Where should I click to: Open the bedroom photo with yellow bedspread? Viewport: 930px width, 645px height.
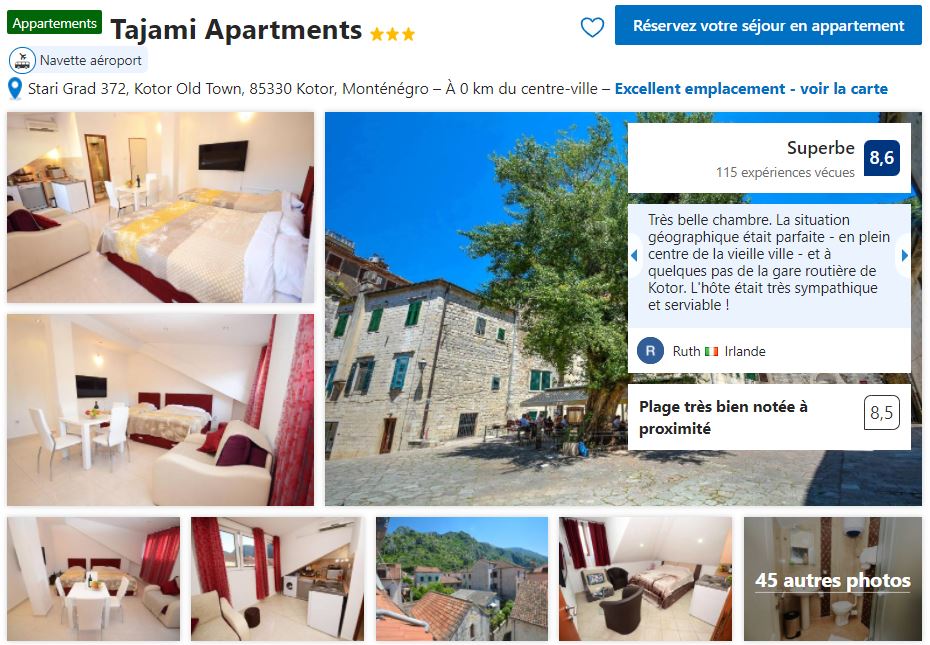[x=160, y=208]
